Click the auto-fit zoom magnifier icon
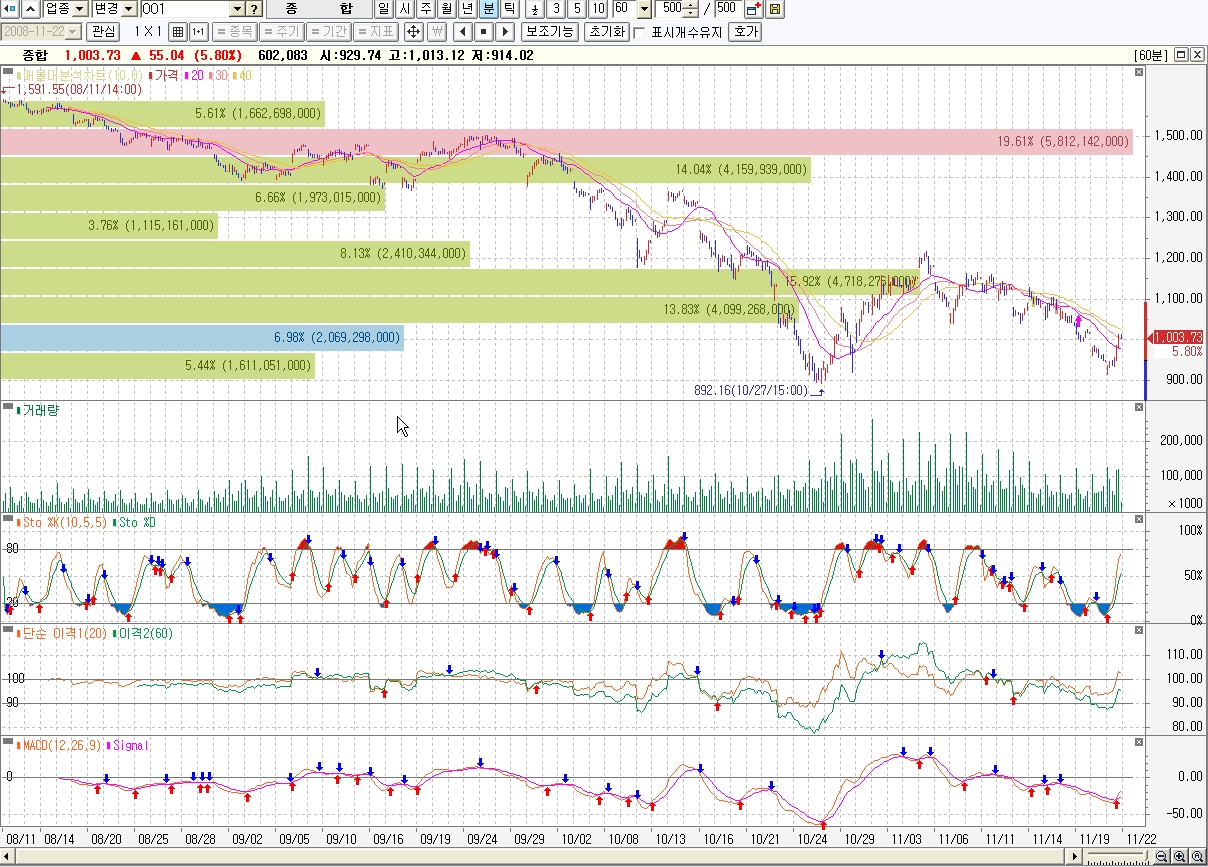Screen dimensions: 1208x867 1197,857
